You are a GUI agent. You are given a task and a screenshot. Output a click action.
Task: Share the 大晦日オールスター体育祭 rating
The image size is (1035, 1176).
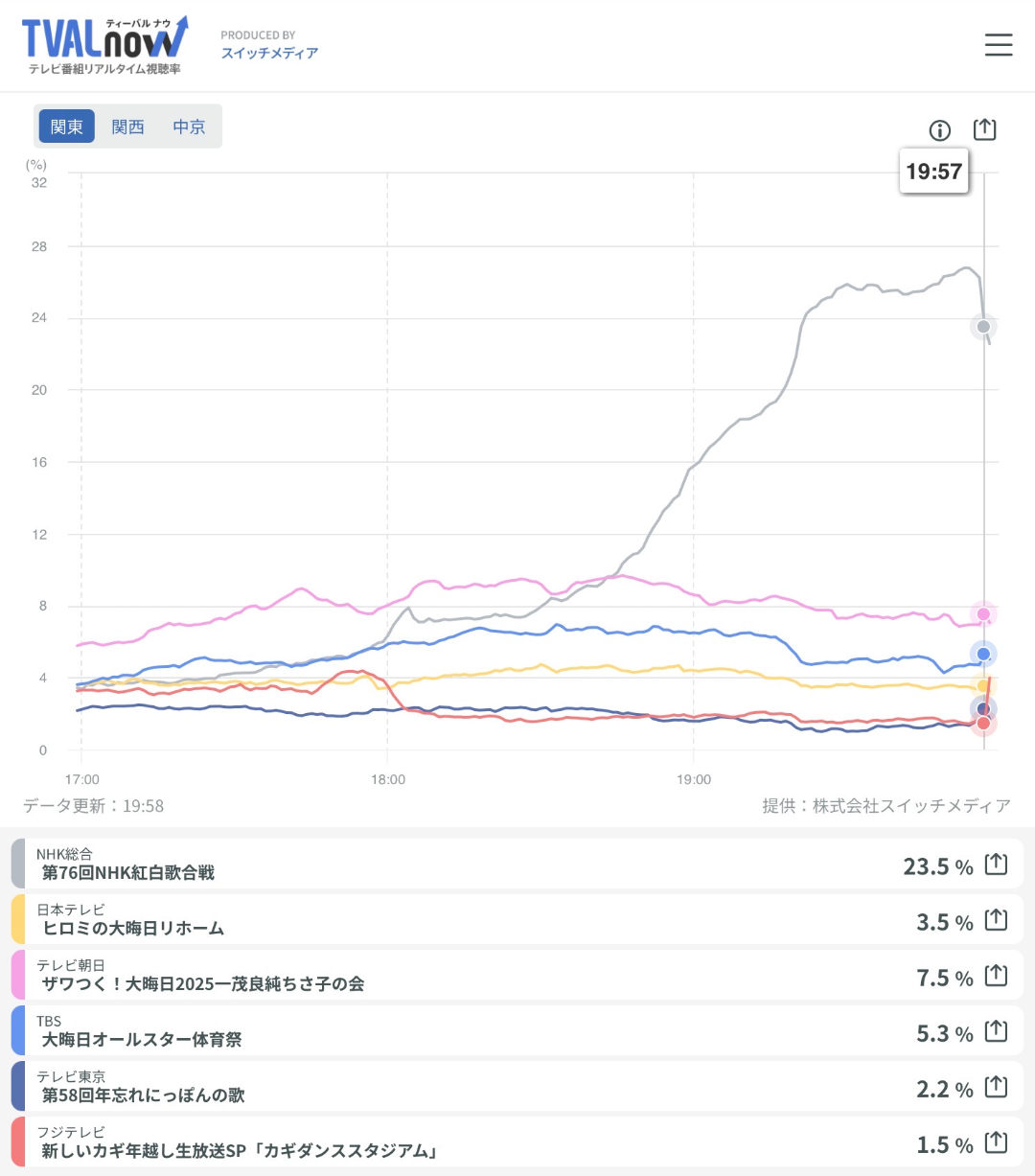996,1031
